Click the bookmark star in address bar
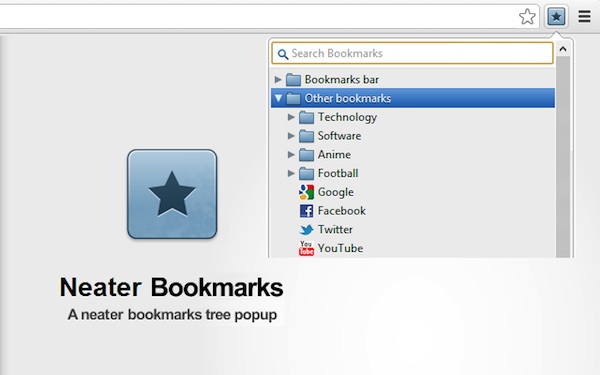This screenshot has height=375, width=600. click(x=527, y=16)
